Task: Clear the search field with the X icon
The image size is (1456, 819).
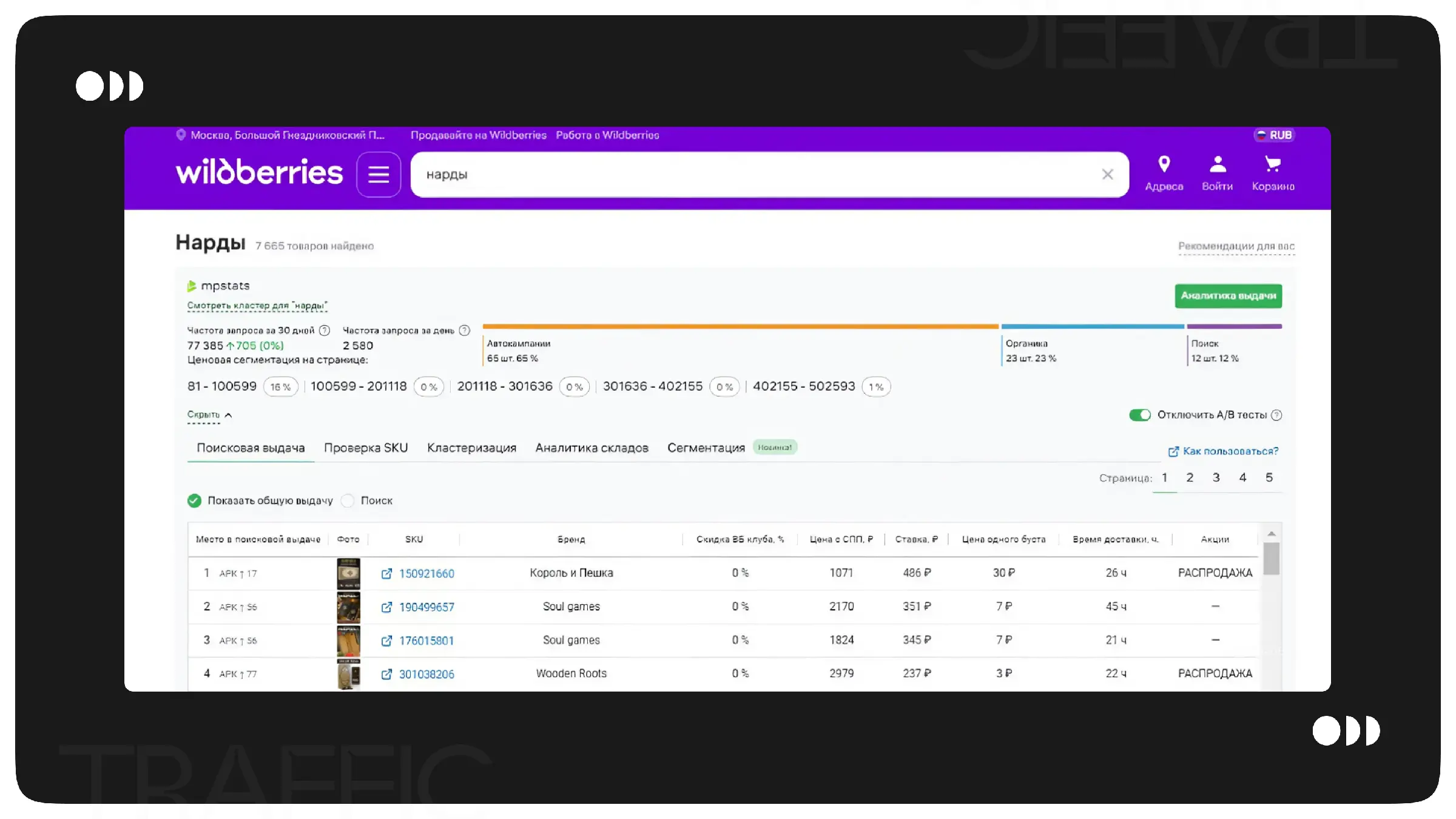Action: [x=1107, y=175]
